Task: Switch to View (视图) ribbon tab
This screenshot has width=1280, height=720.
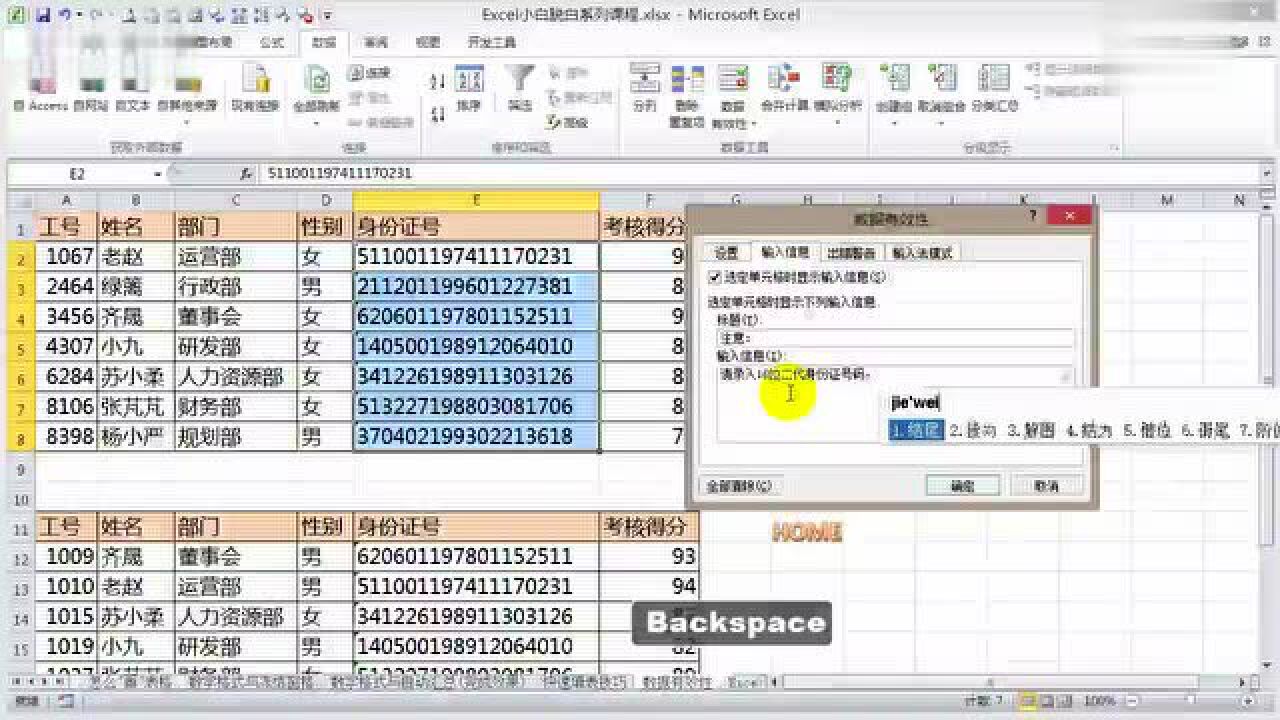Action: 428,43
